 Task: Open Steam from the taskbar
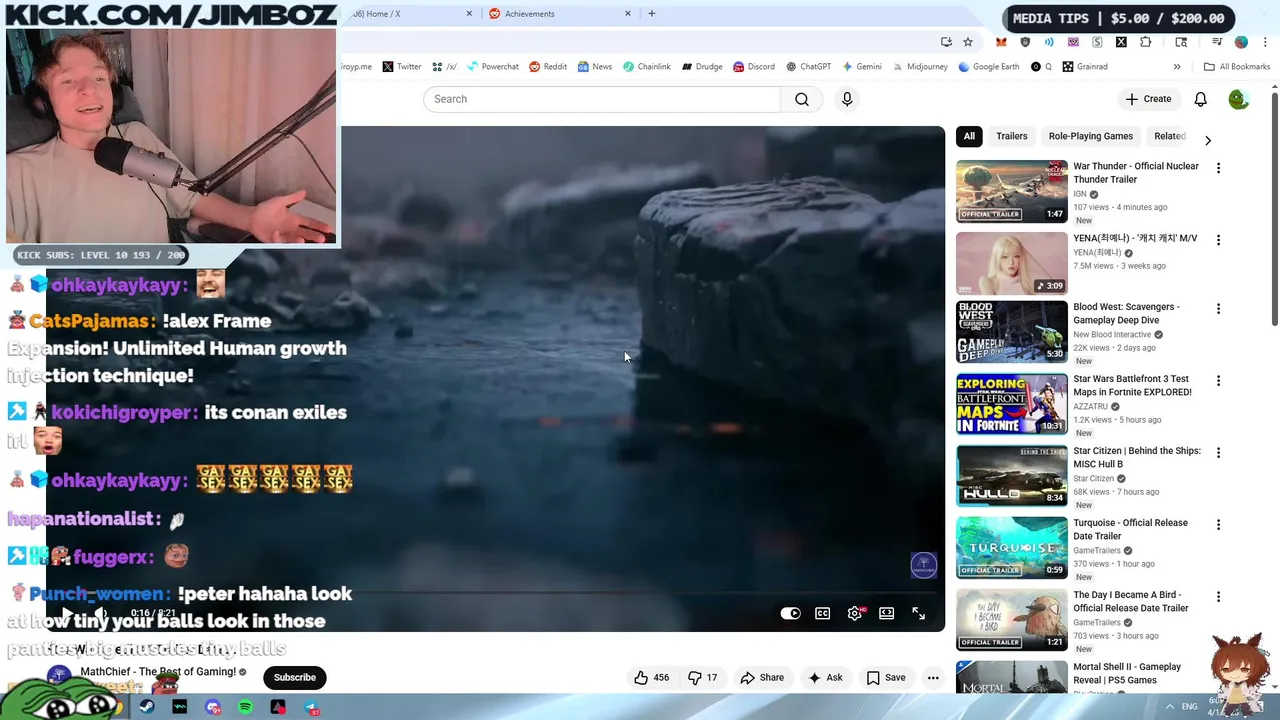[x=147, y=707]
